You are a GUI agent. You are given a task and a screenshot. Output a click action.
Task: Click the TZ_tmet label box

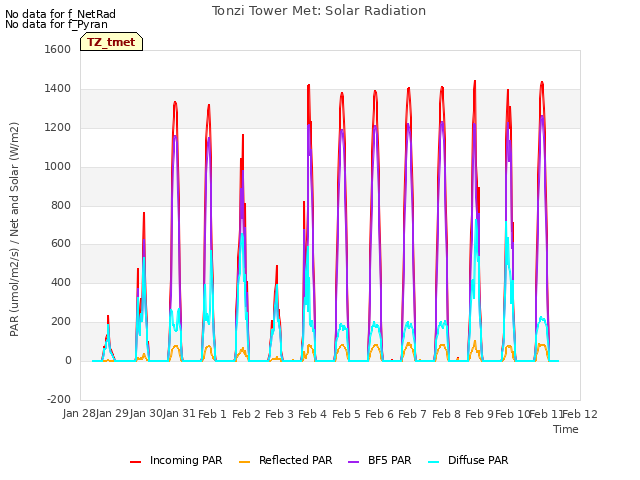pos(111,42)
